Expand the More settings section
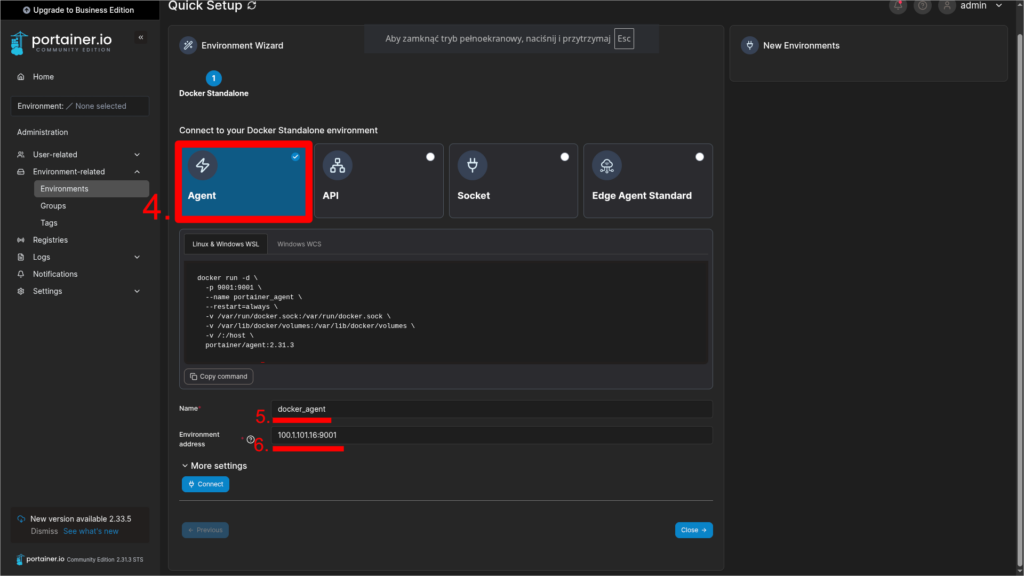The width and height of the screenshot is (1024, 576). pyautogui.click(x=214, y=466)
